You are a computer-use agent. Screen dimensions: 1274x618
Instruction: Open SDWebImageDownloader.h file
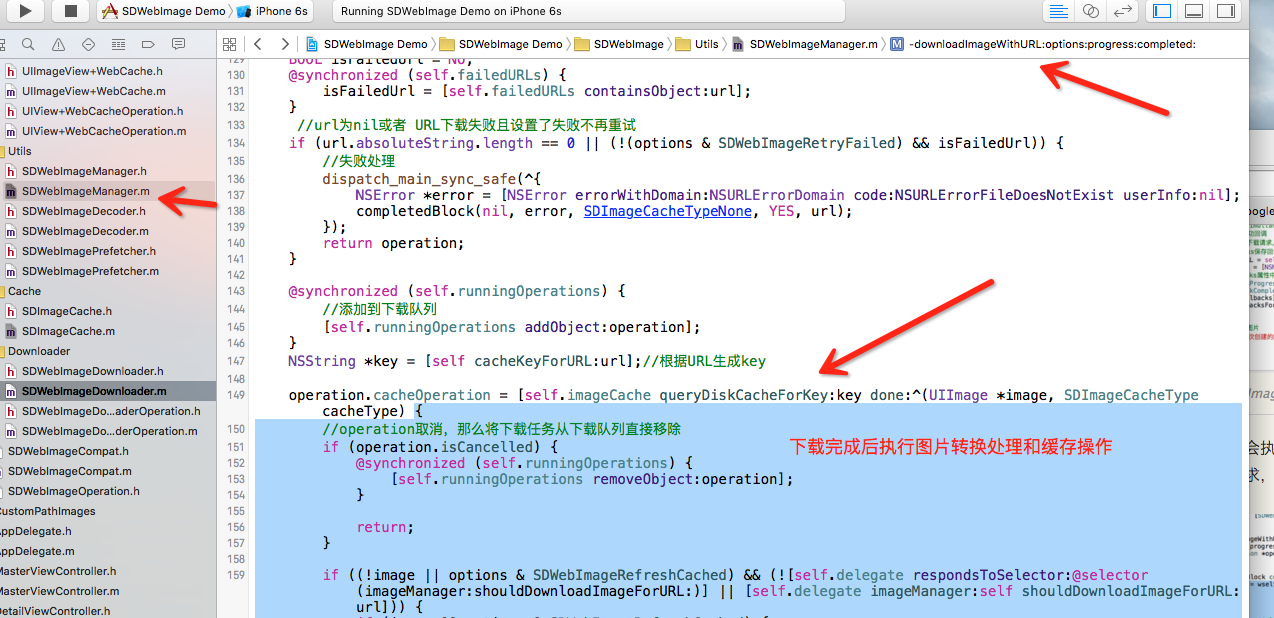92,371
